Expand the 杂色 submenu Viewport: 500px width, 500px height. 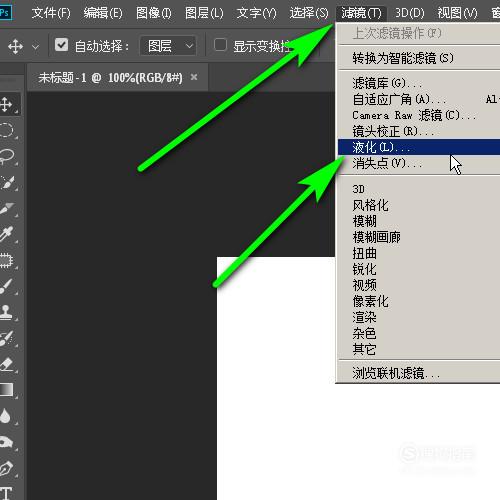pyautogui.click(x=418, y=333)
